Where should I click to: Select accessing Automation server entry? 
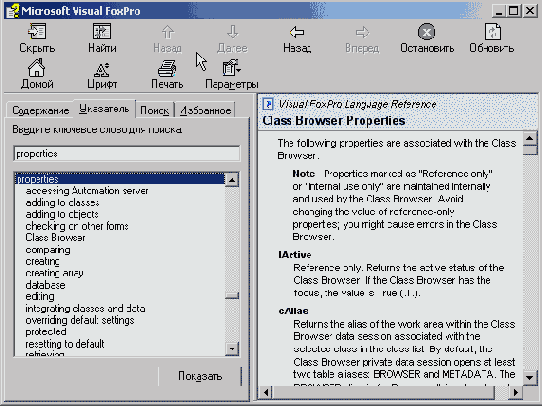click(x=87, y=191)
